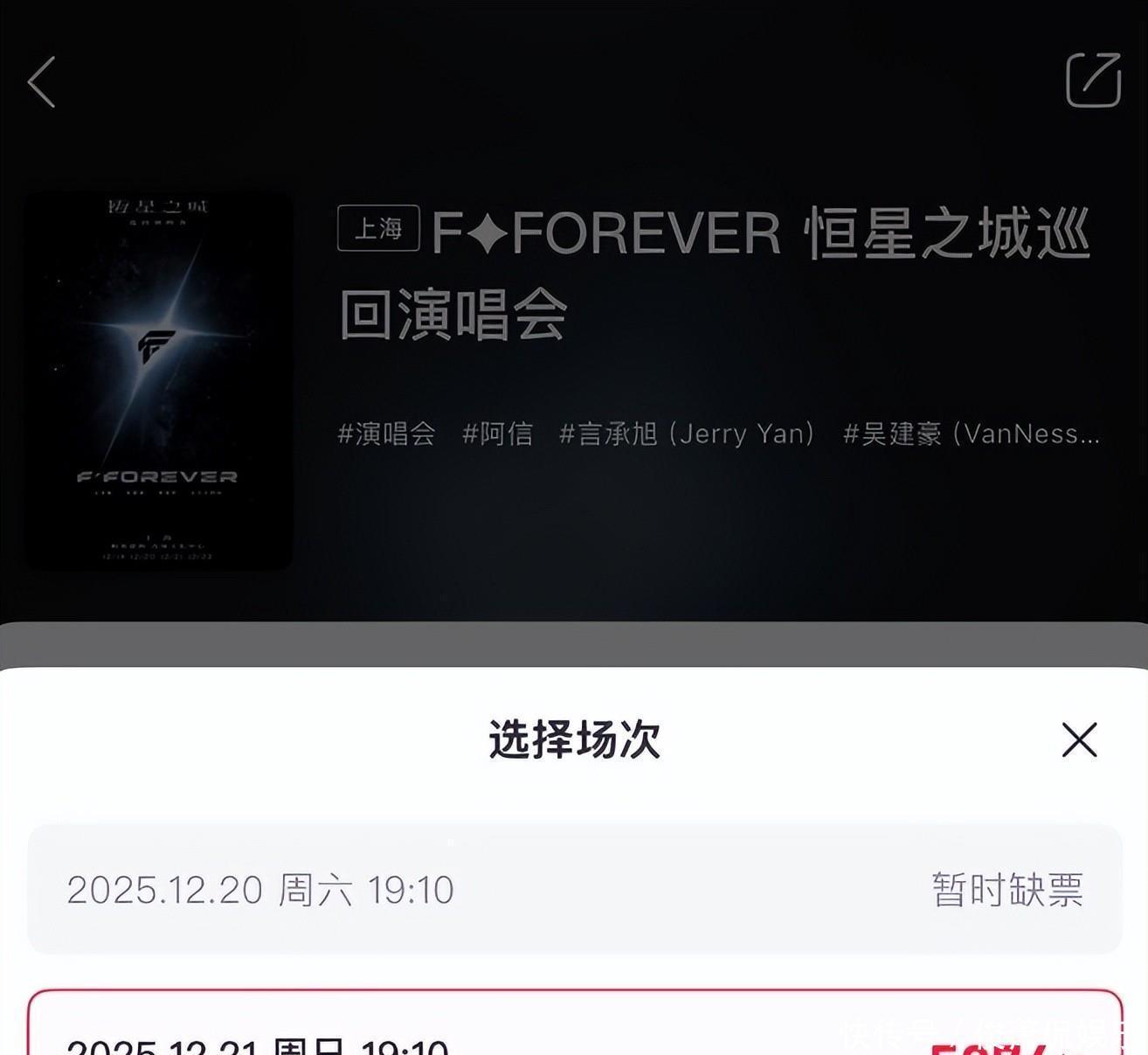This screenshot has height=1055, width=1148.
Task: Tap the F'FOREVER wordmark on the poster
Action: pos(157,476)
